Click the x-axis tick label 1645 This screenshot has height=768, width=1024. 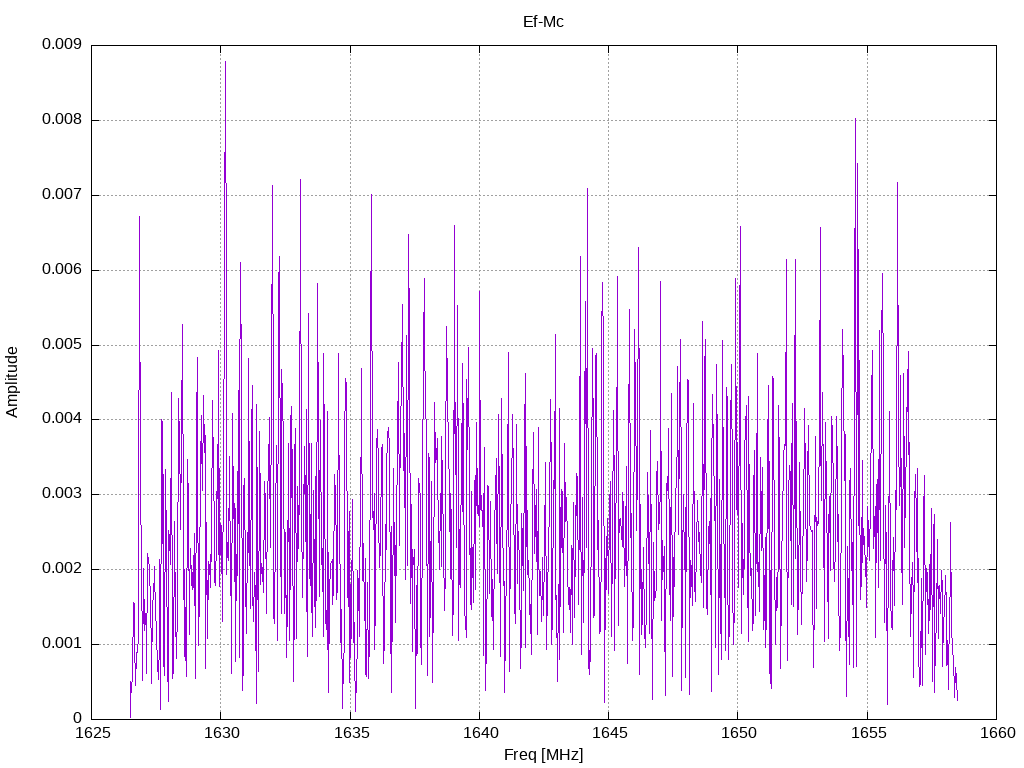pos(609,733)
